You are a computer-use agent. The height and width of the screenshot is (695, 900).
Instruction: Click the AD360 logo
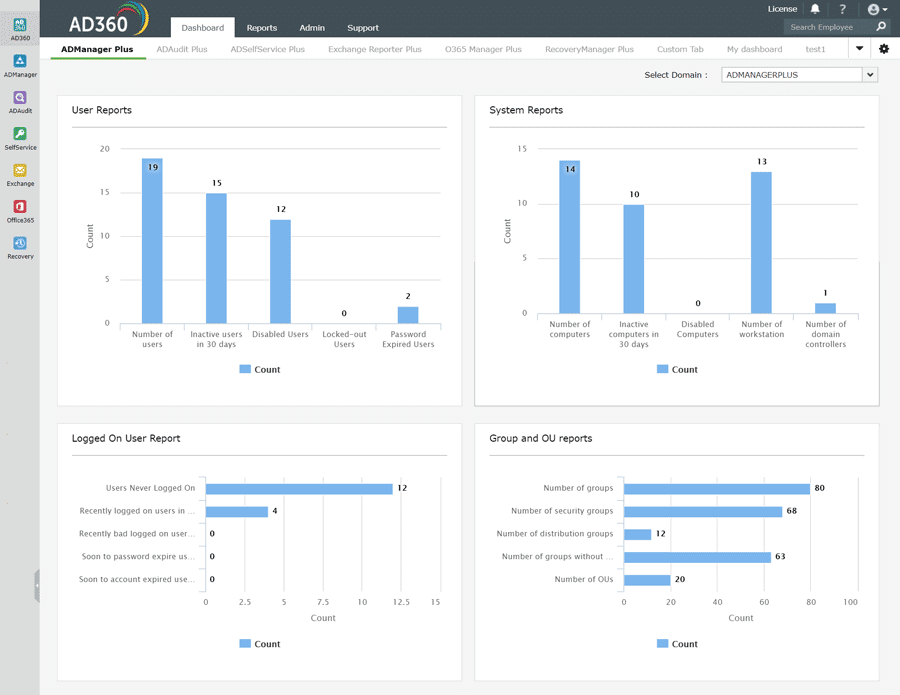click(x=108, y=20)
